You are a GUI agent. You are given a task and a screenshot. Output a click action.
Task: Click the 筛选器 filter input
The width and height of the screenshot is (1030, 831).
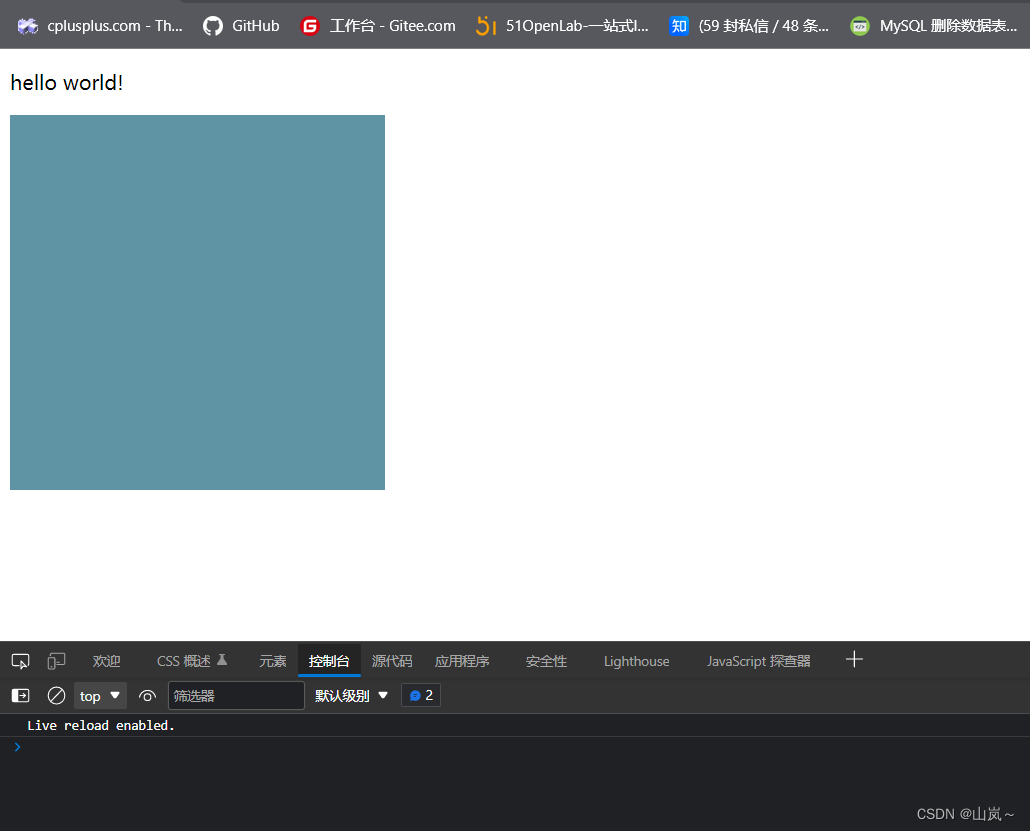coord(236,696)
